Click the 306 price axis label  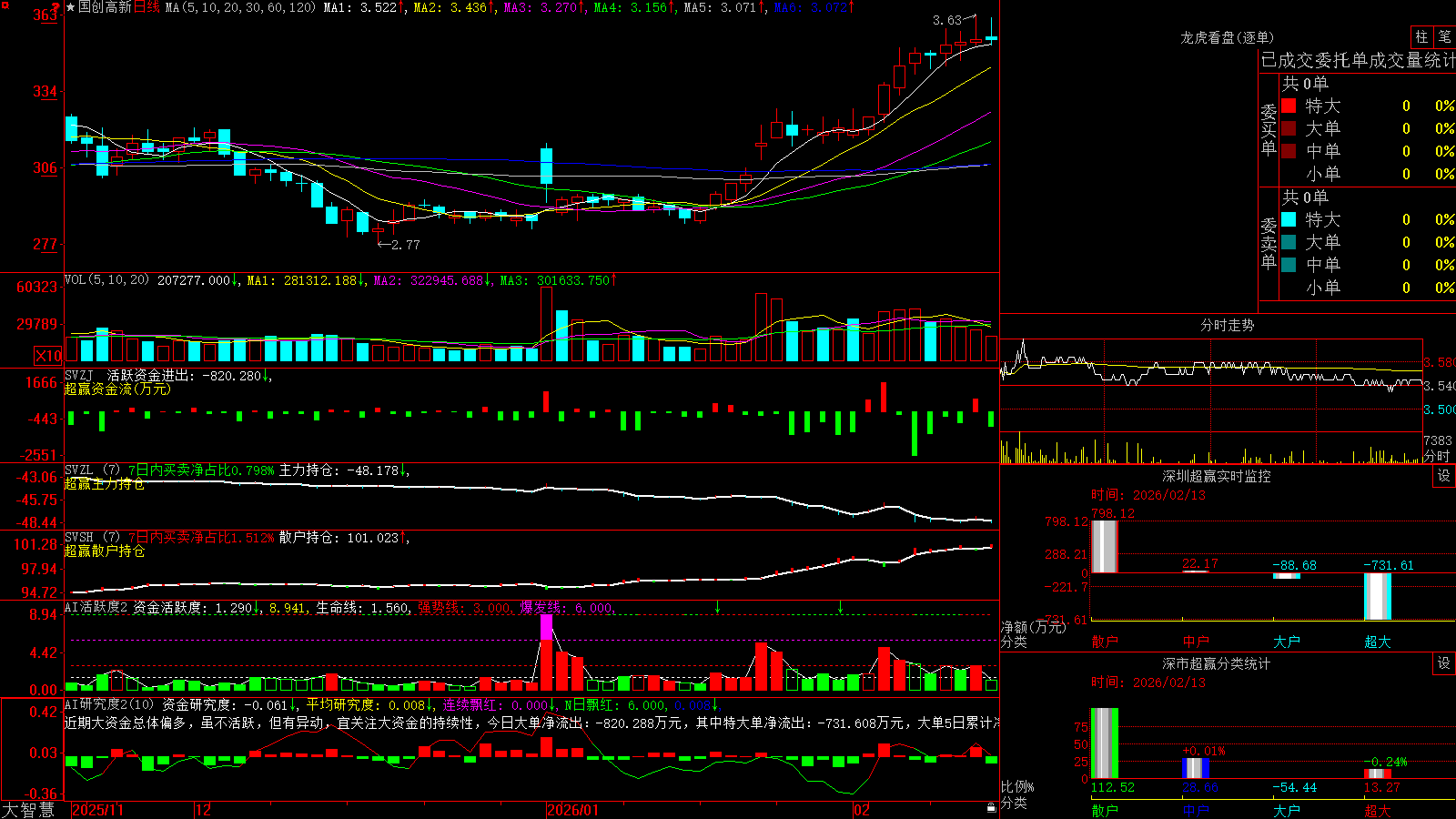click(45, 167)
